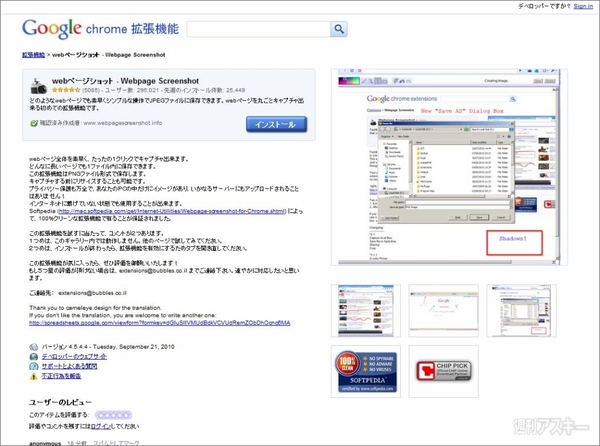
Task: Select the second thumbnail showing Google homepage
Action: 443,311
